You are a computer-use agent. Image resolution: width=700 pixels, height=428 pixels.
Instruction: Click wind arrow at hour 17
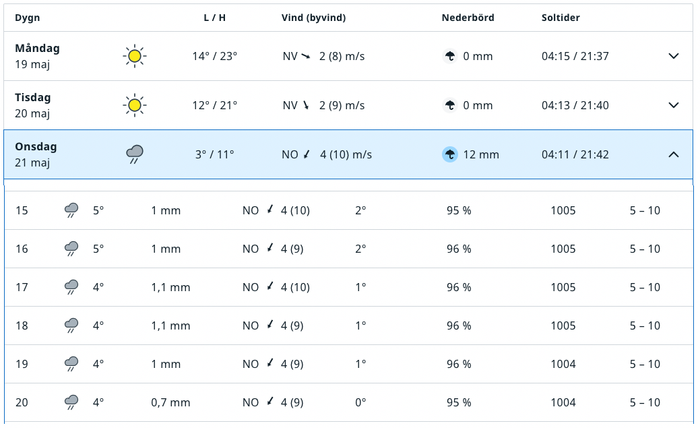point(270,286)
